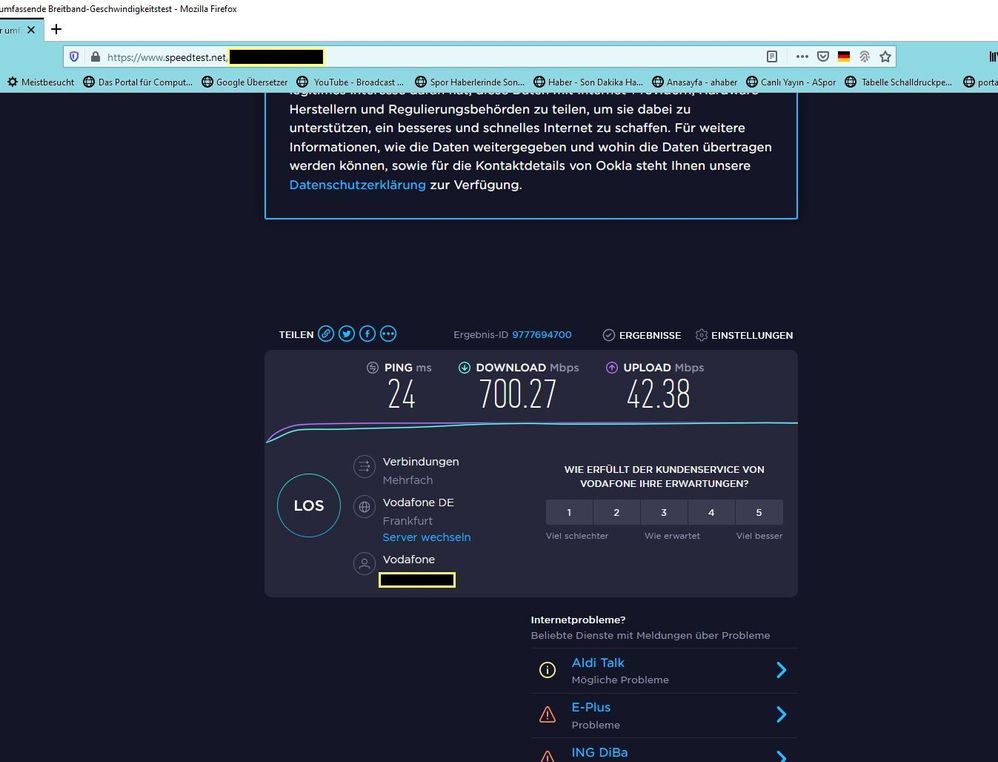Click the globe icon next to Vodafone DE
Viewport: 998px width, 762px height.
pyautogui.click(x=364, y=507)
